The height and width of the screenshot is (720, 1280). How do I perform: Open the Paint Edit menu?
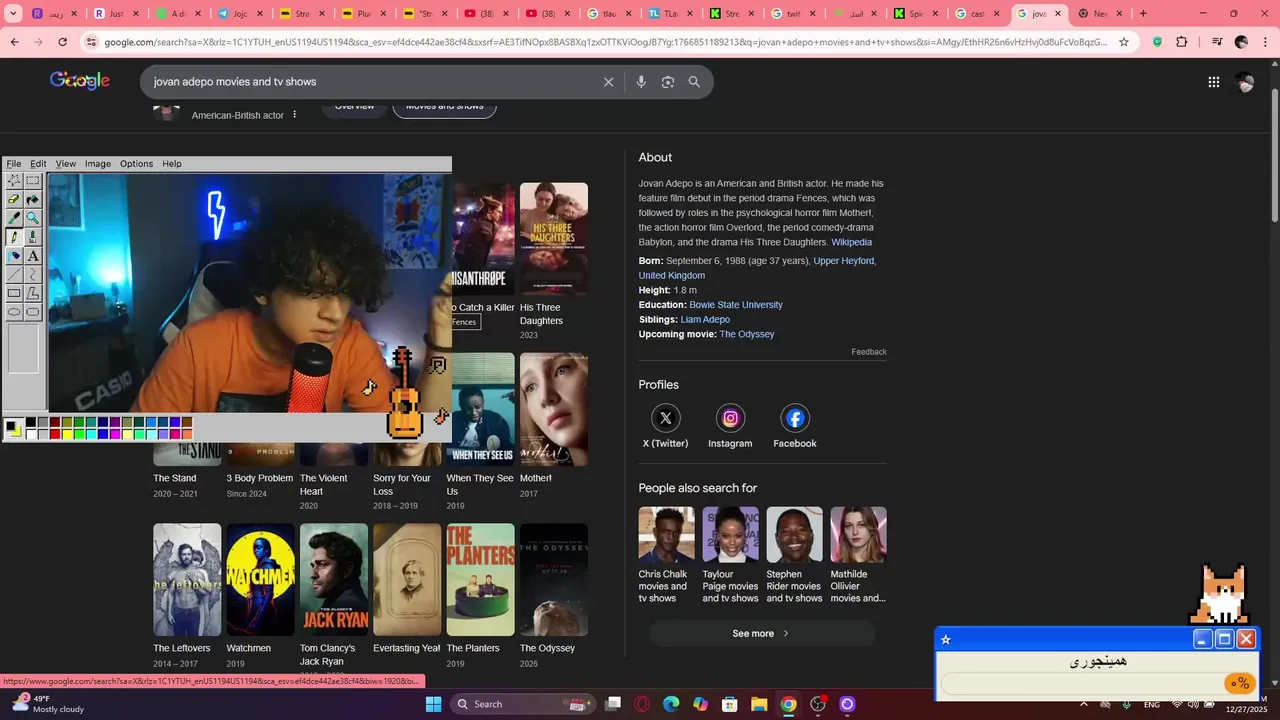(38, 164)
